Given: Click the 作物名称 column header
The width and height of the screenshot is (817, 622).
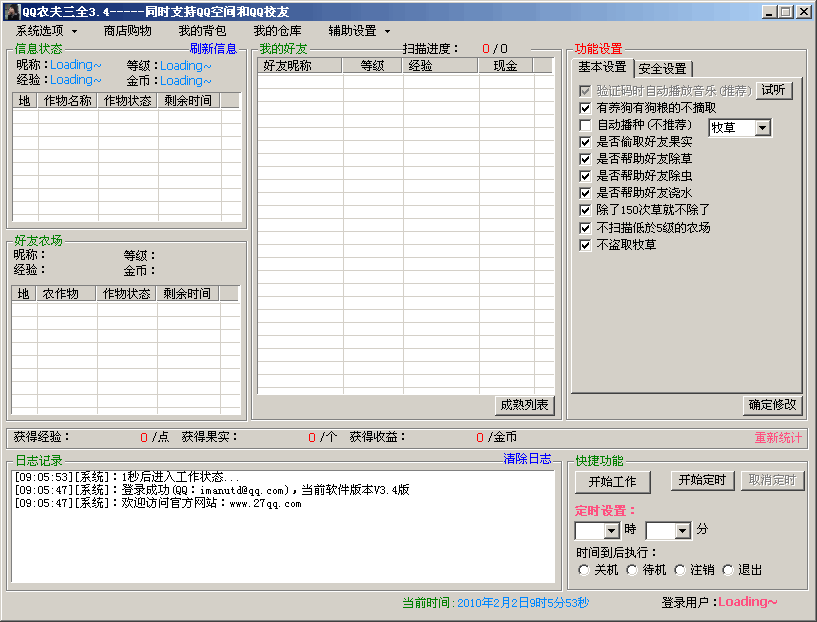Looking at the screenshot, I should coord(67,101).
